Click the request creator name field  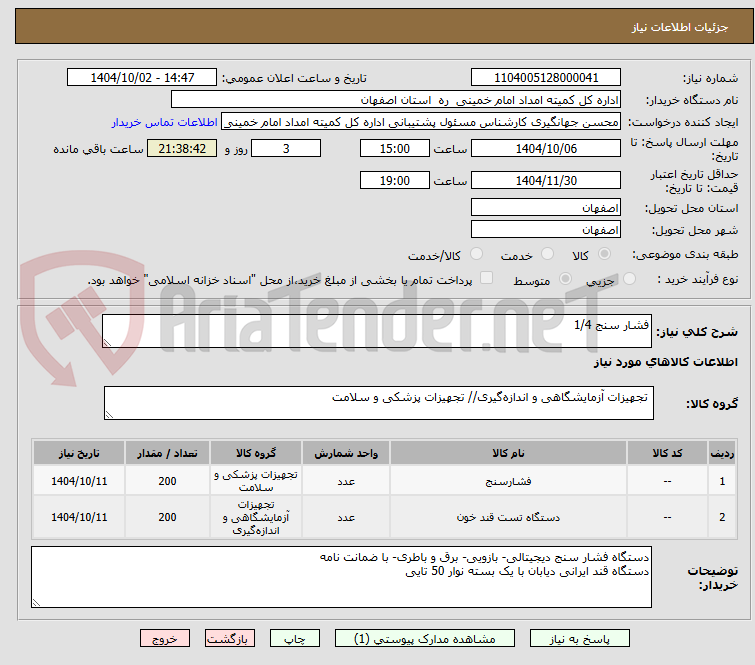tap(421, 122)
